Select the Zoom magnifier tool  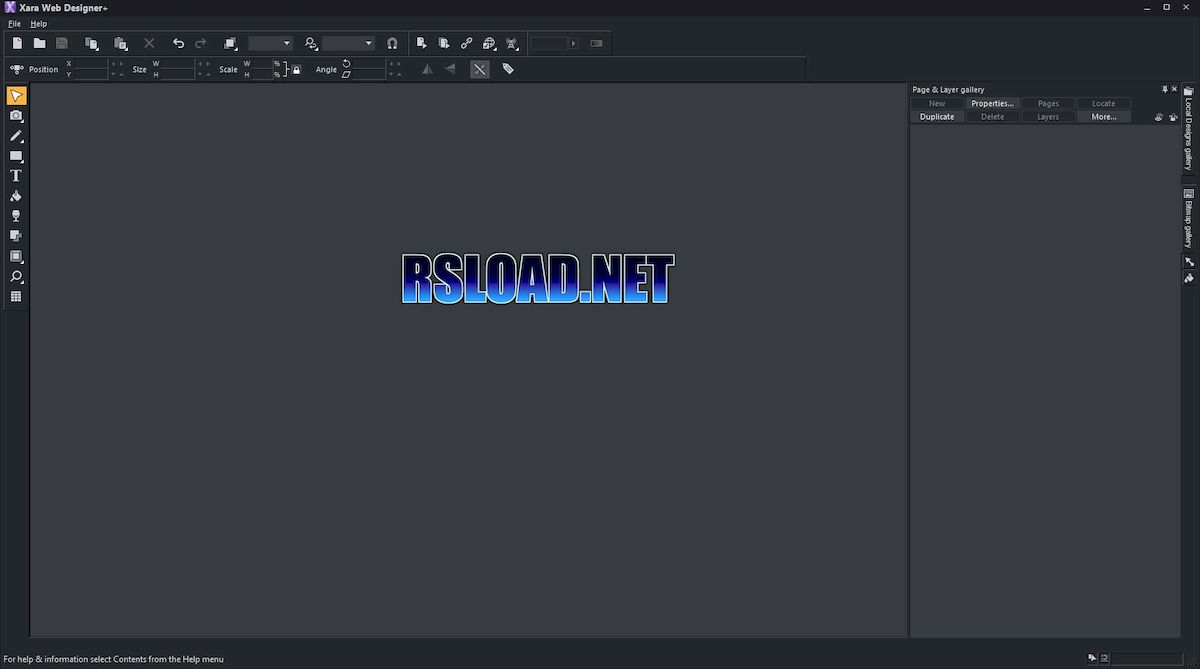tap(16, 276)
